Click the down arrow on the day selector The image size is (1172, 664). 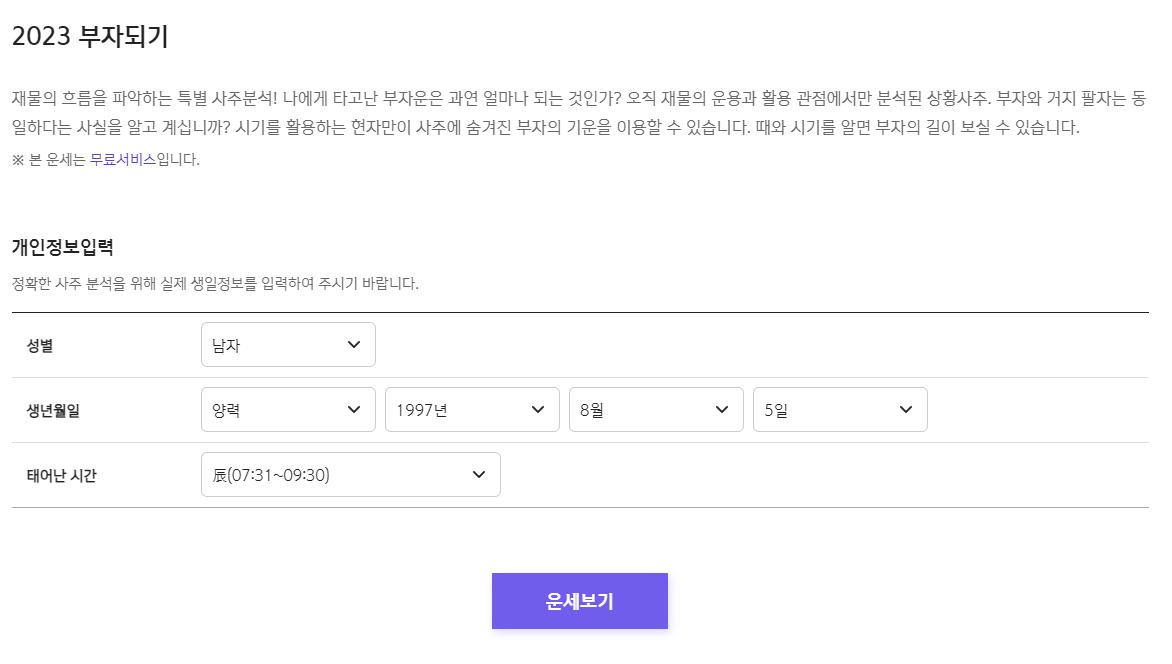tap(904, 409)
